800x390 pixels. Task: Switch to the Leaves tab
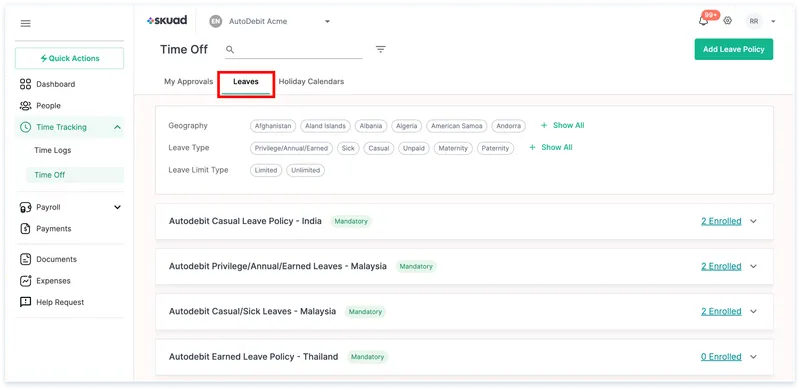point(246,82)
